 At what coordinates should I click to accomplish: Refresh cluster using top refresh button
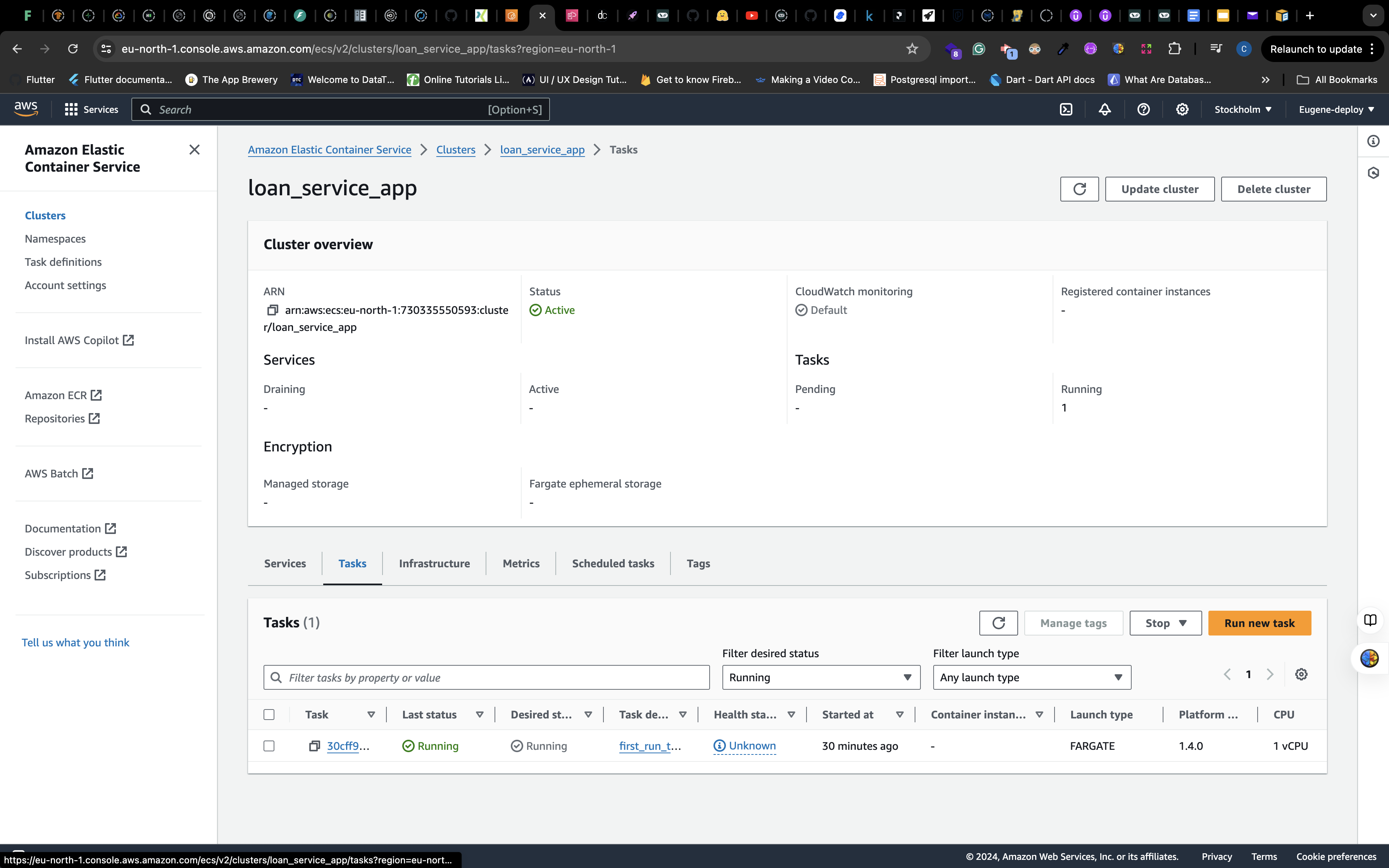(x=1079, y=189)
